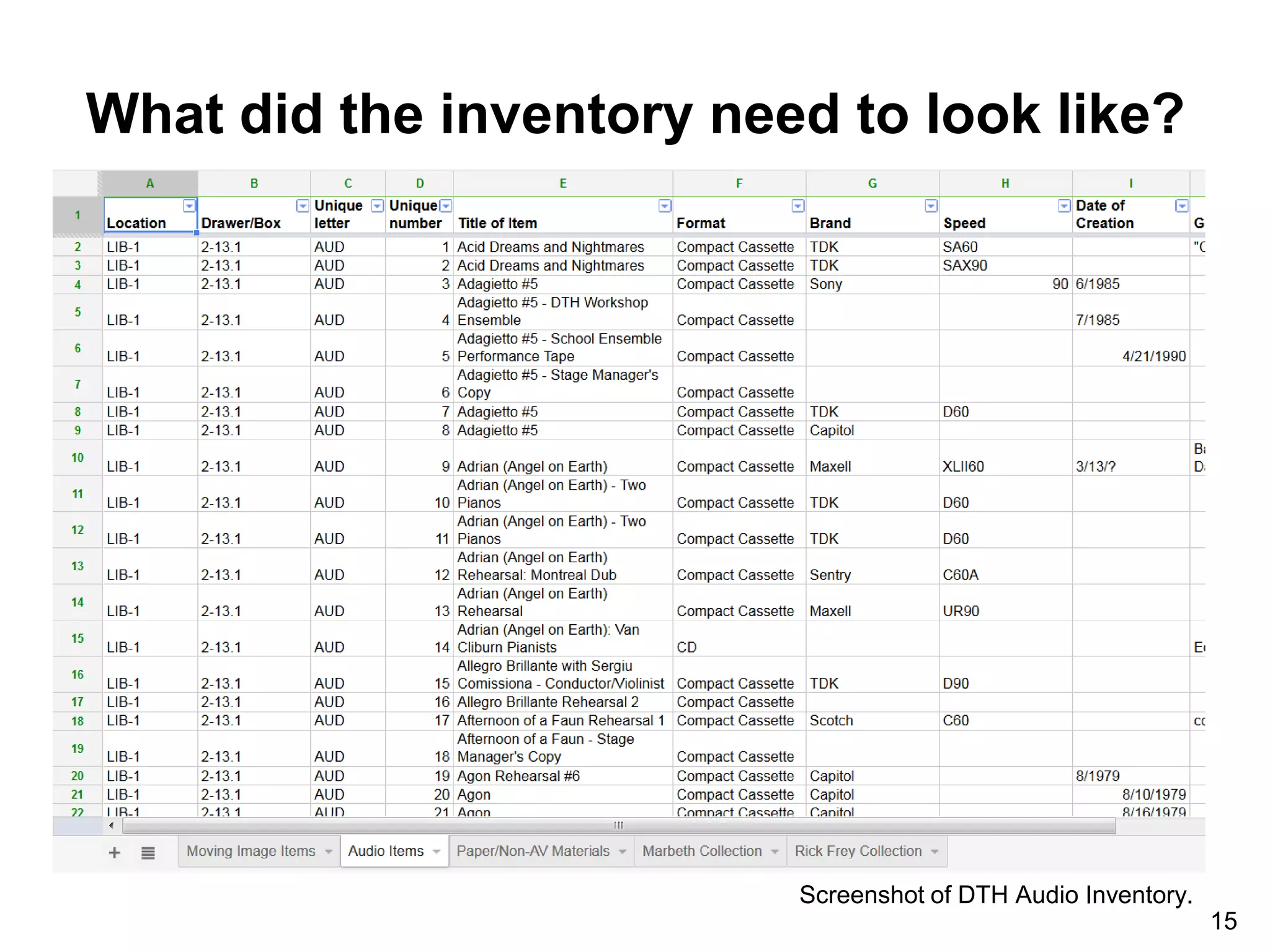Add a new sheet with plus icon

114,853
